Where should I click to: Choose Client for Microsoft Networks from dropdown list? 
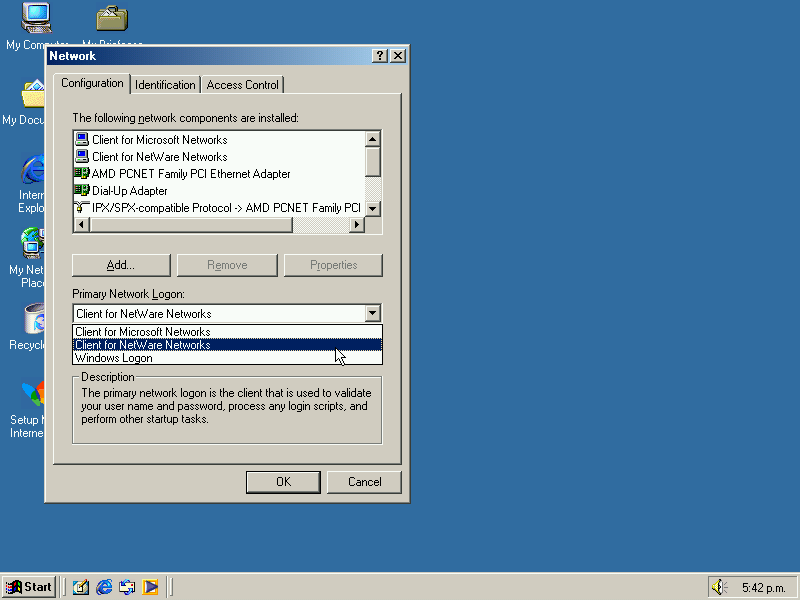[227, 332]
